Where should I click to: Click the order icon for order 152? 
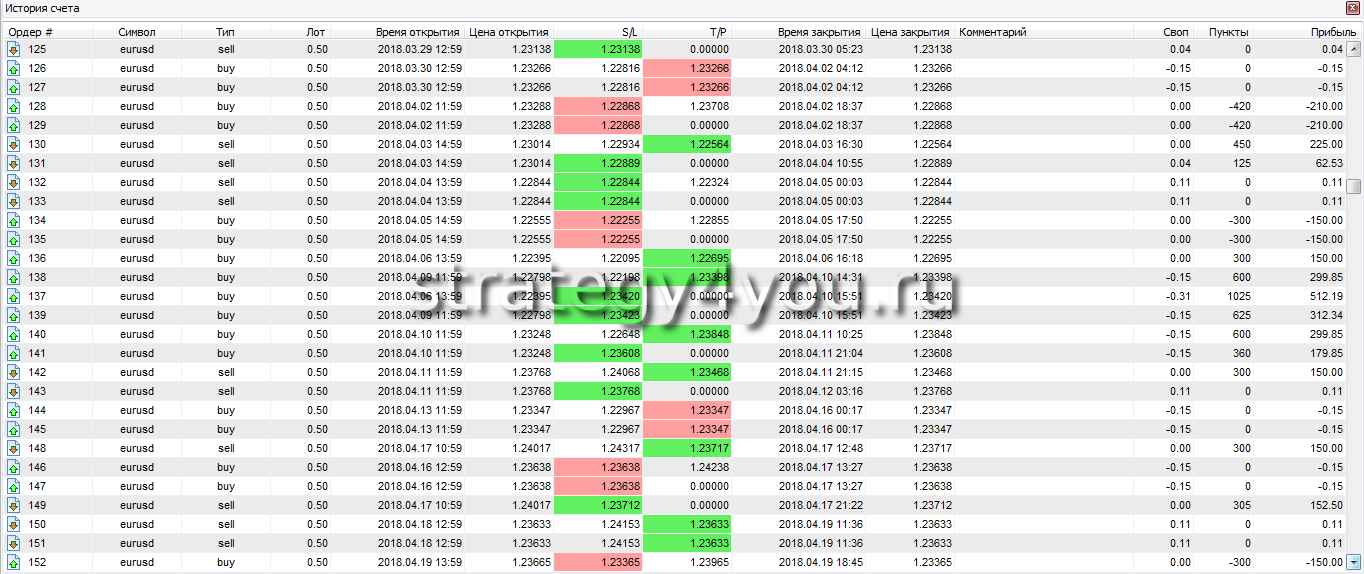pos(14,562)
